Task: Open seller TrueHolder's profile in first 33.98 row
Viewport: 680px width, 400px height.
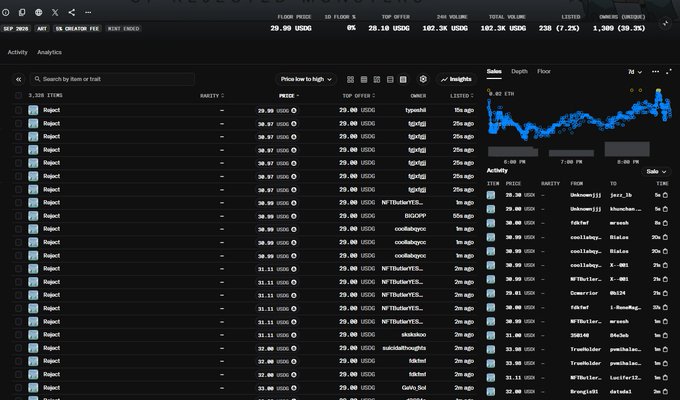Action: pyautogui.click(x=585, y=349)
